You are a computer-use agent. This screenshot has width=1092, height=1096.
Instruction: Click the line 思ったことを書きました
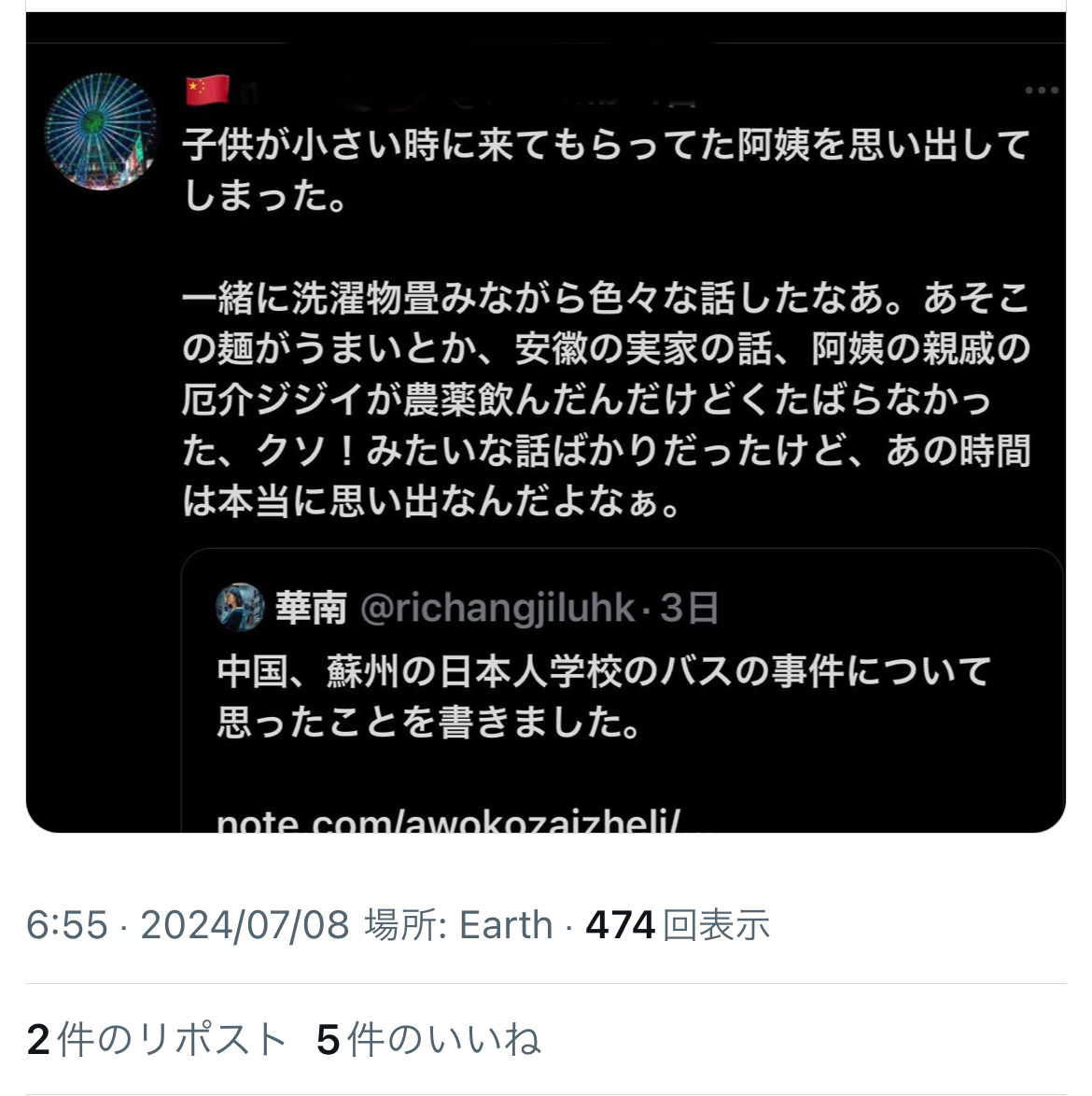tap(429, 722)
